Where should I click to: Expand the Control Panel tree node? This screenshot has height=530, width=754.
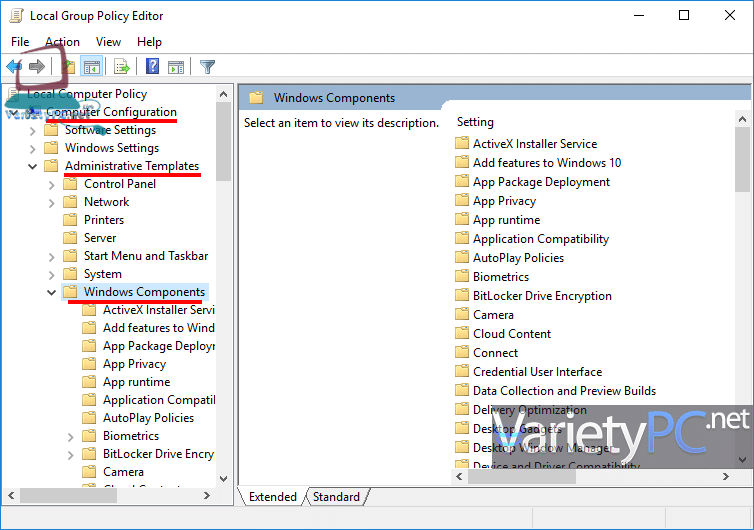tap(52, 184)
